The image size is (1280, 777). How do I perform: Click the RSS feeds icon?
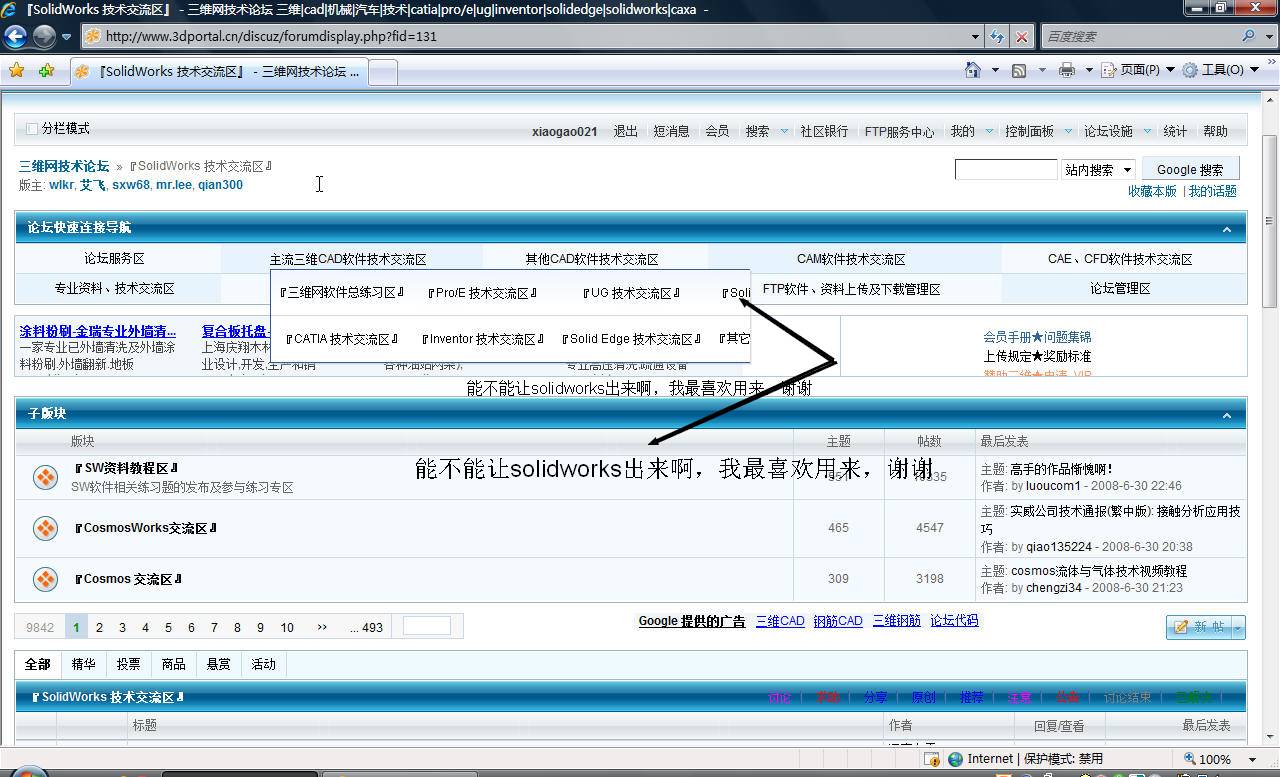[1019, 70]
